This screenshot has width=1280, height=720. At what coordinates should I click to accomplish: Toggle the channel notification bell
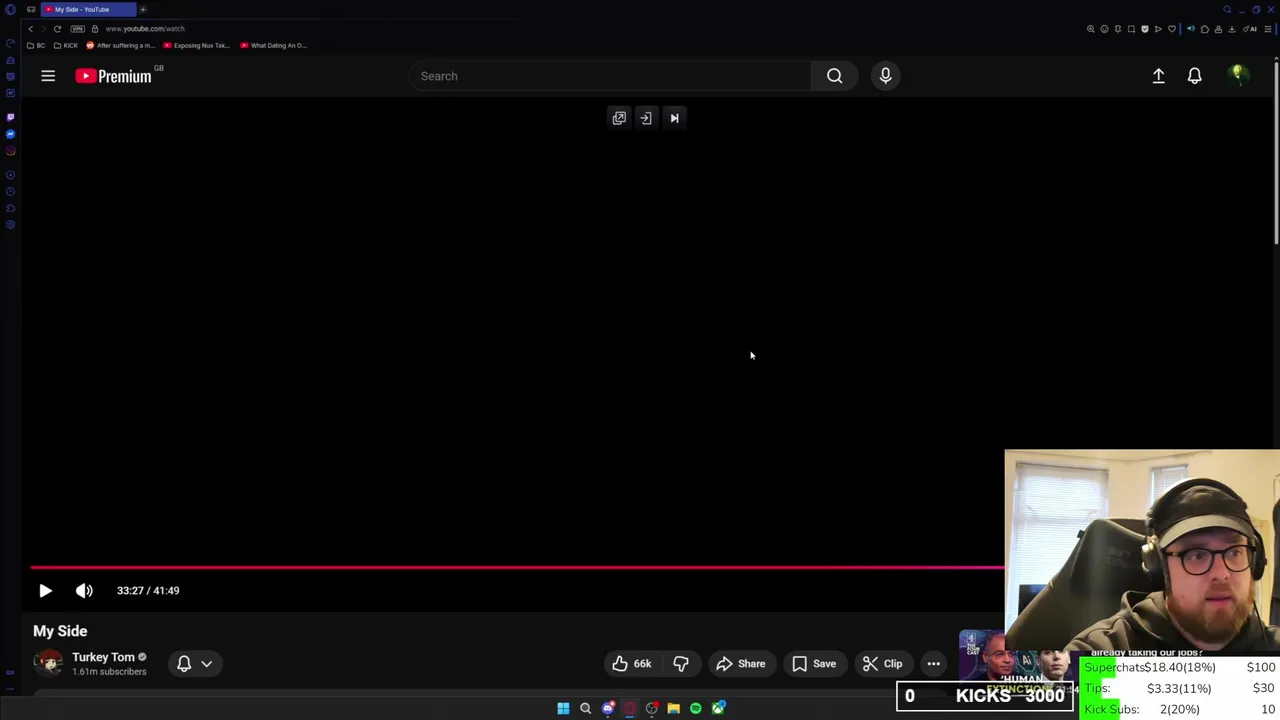pos(184,663)
